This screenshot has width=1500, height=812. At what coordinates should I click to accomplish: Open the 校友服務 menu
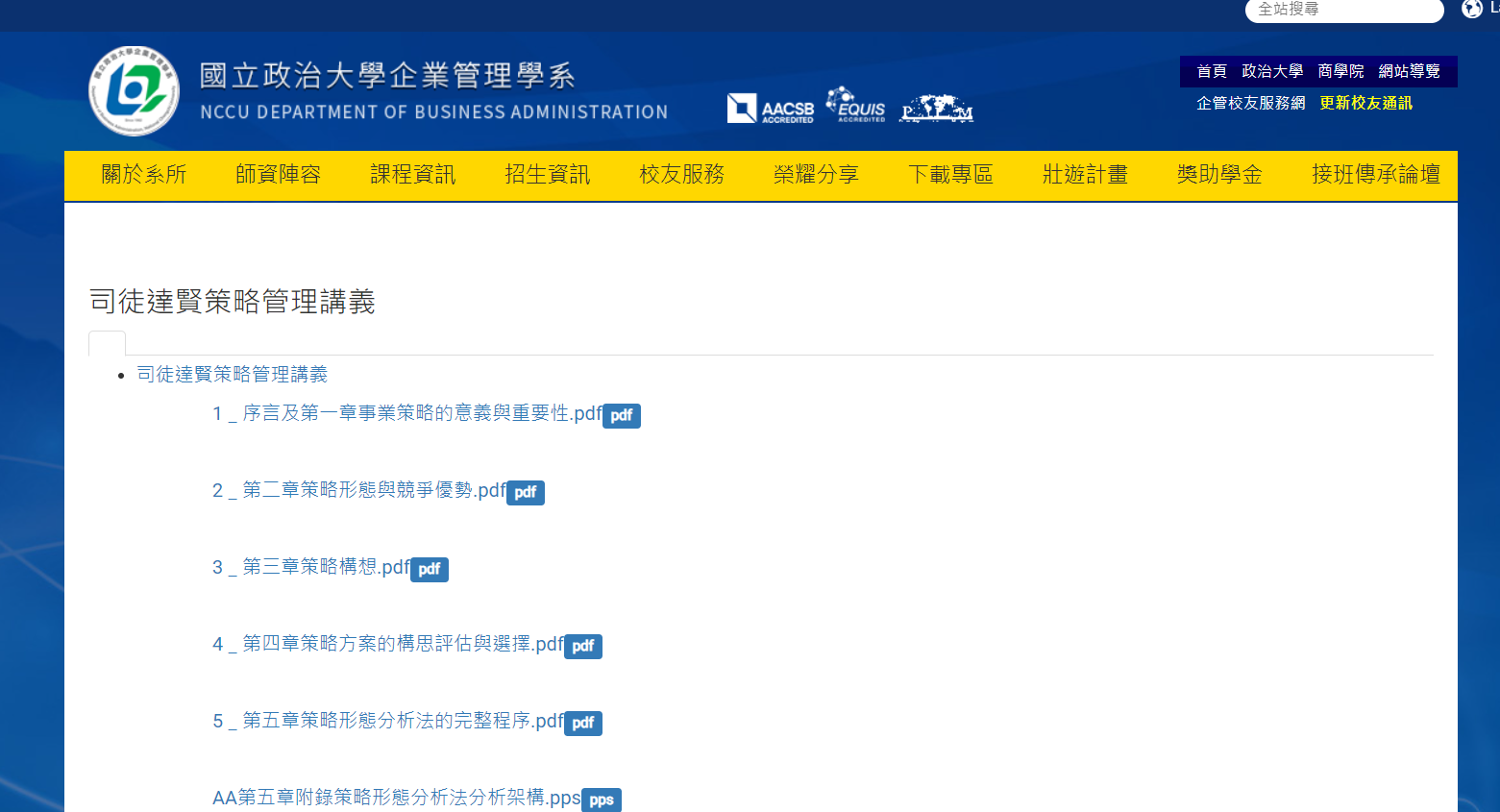682,175
